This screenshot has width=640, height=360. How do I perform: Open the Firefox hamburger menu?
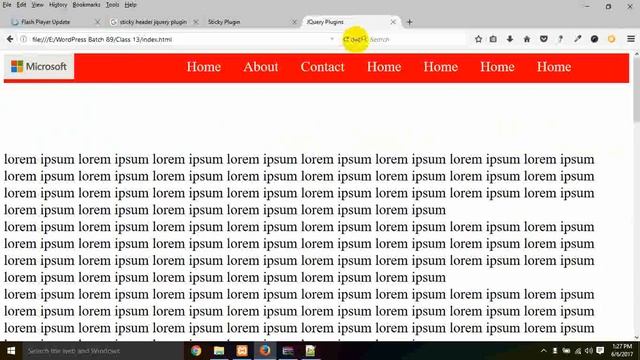coord(631,39)
